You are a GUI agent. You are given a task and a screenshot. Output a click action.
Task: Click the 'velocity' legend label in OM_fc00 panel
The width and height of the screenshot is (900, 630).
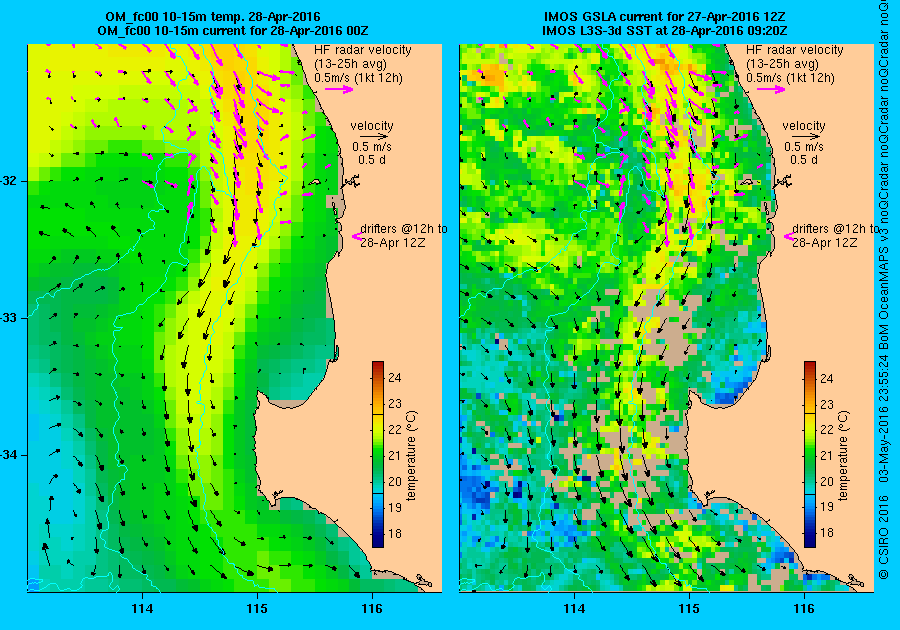[x=372, y=126]
